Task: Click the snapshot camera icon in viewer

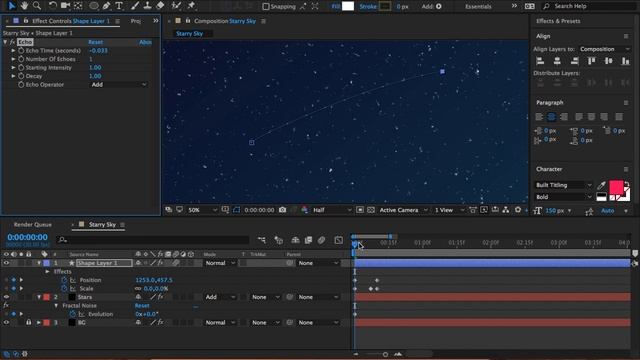Action: (282, 210)
